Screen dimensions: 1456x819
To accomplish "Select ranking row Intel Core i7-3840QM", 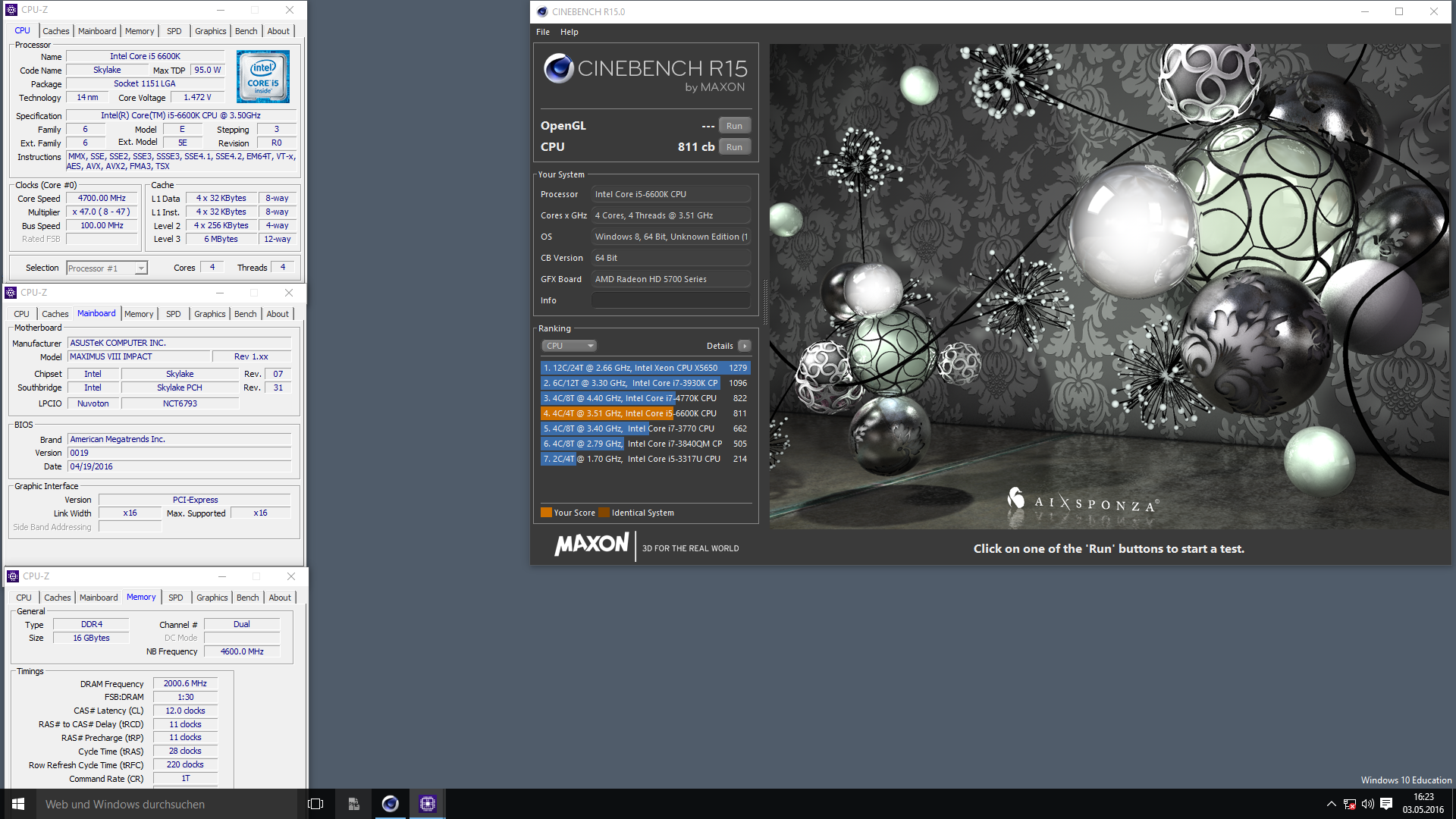I will click(x=645, y=444).
